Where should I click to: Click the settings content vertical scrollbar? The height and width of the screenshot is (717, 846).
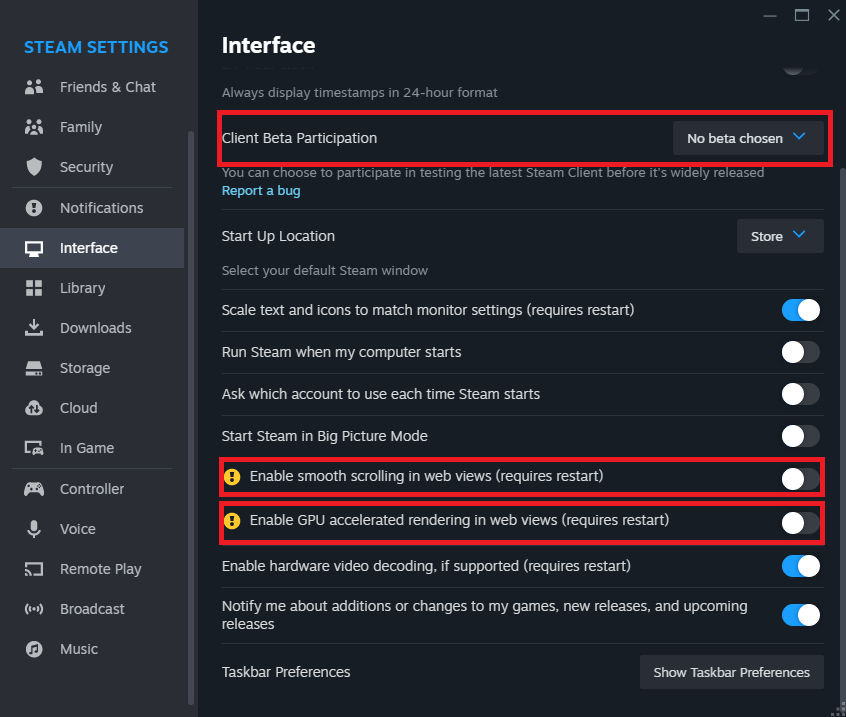pos(841,400)
